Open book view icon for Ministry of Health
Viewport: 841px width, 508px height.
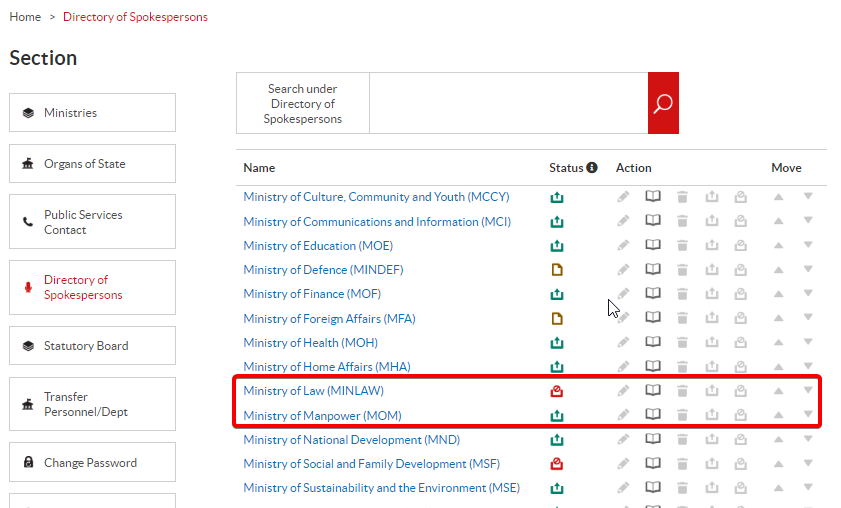(653, 343)
